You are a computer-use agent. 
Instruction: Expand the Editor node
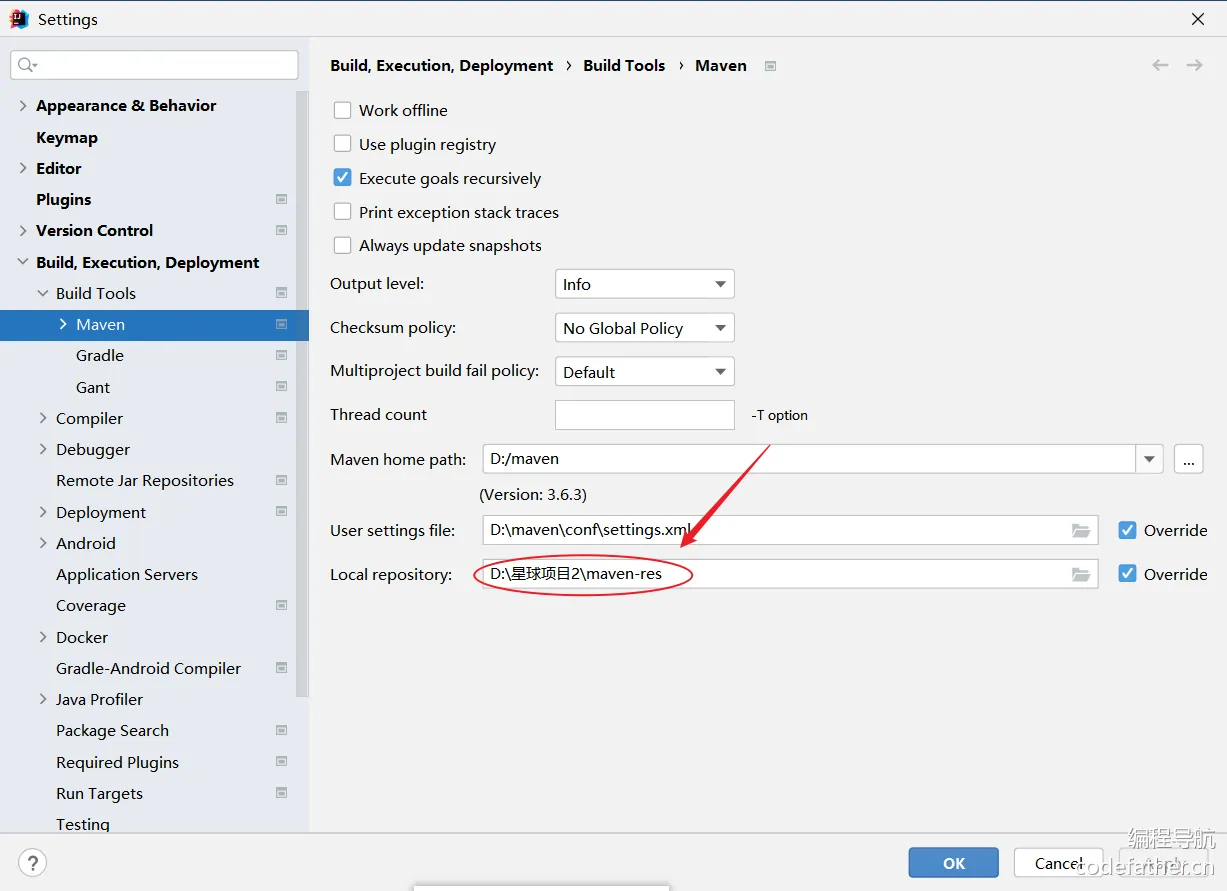click(x=23, y=169)
